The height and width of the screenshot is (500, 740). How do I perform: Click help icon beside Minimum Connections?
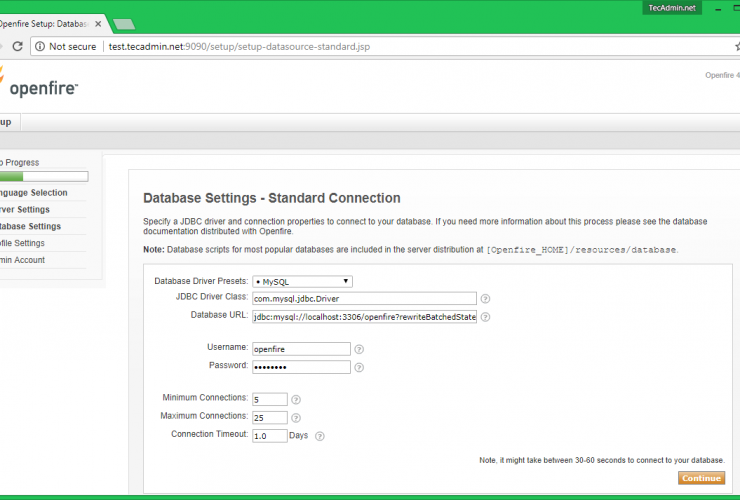[x=296, y=400]
